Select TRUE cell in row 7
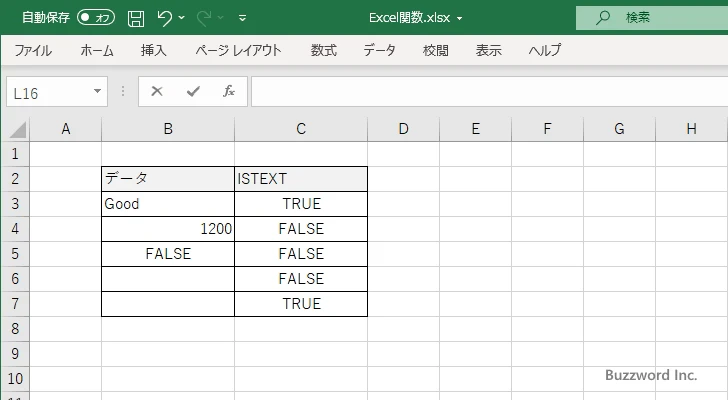Viewport: 728px width, 400px height. 301,304
